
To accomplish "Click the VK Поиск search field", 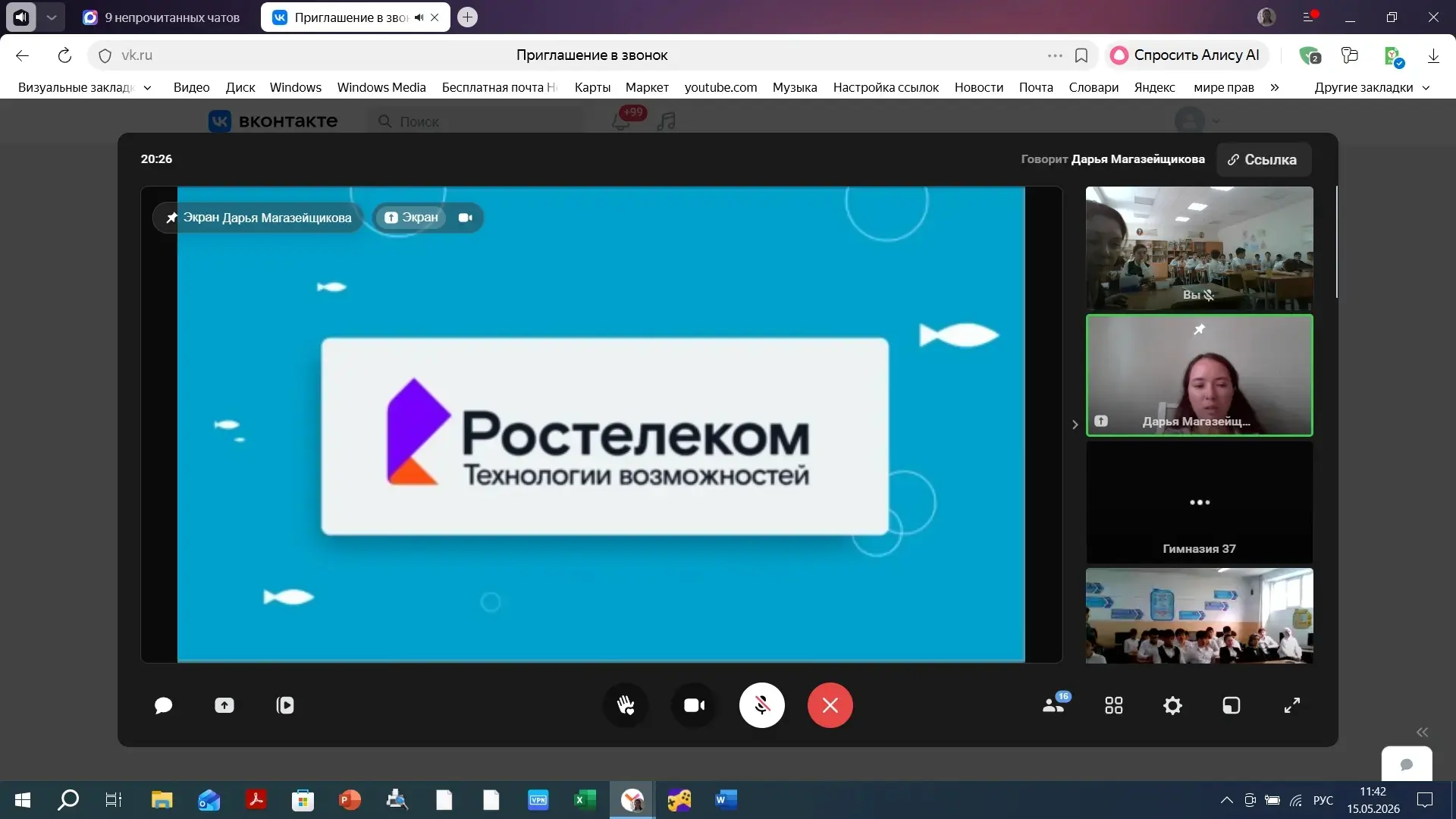I will [476, 121].
